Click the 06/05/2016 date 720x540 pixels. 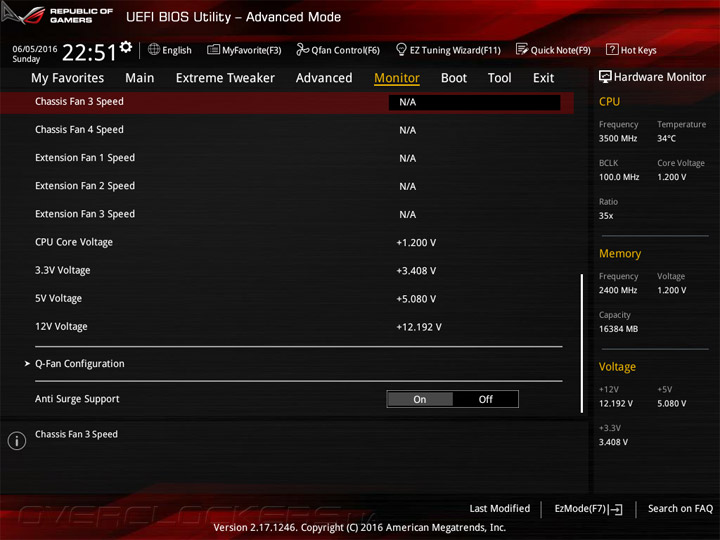point(34,49)
